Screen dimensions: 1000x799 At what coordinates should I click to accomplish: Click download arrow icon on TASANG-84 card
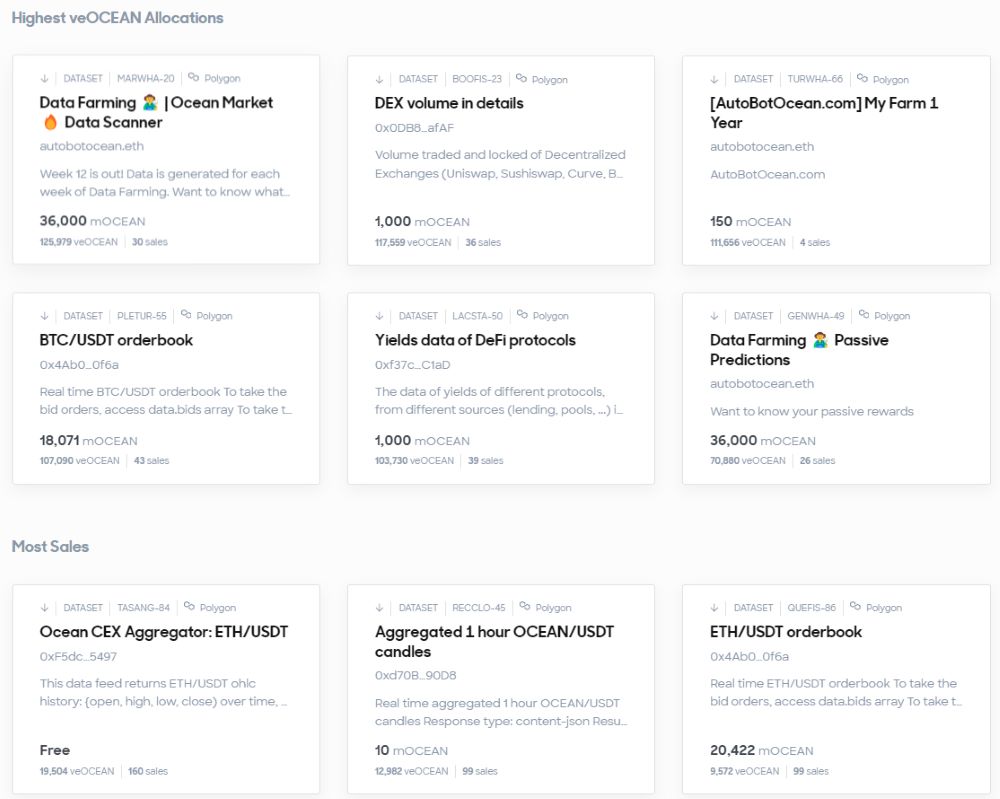[44, 607]
